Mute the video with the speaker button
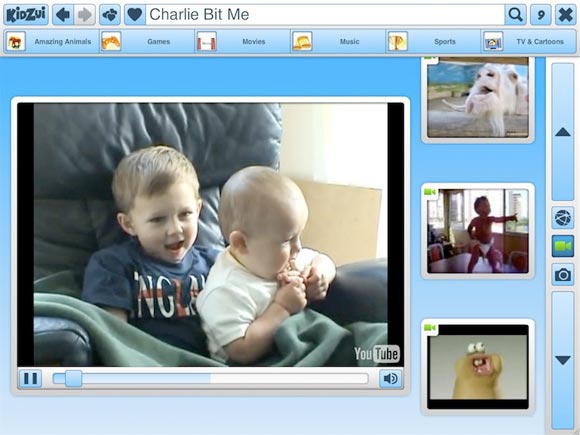 391,378
